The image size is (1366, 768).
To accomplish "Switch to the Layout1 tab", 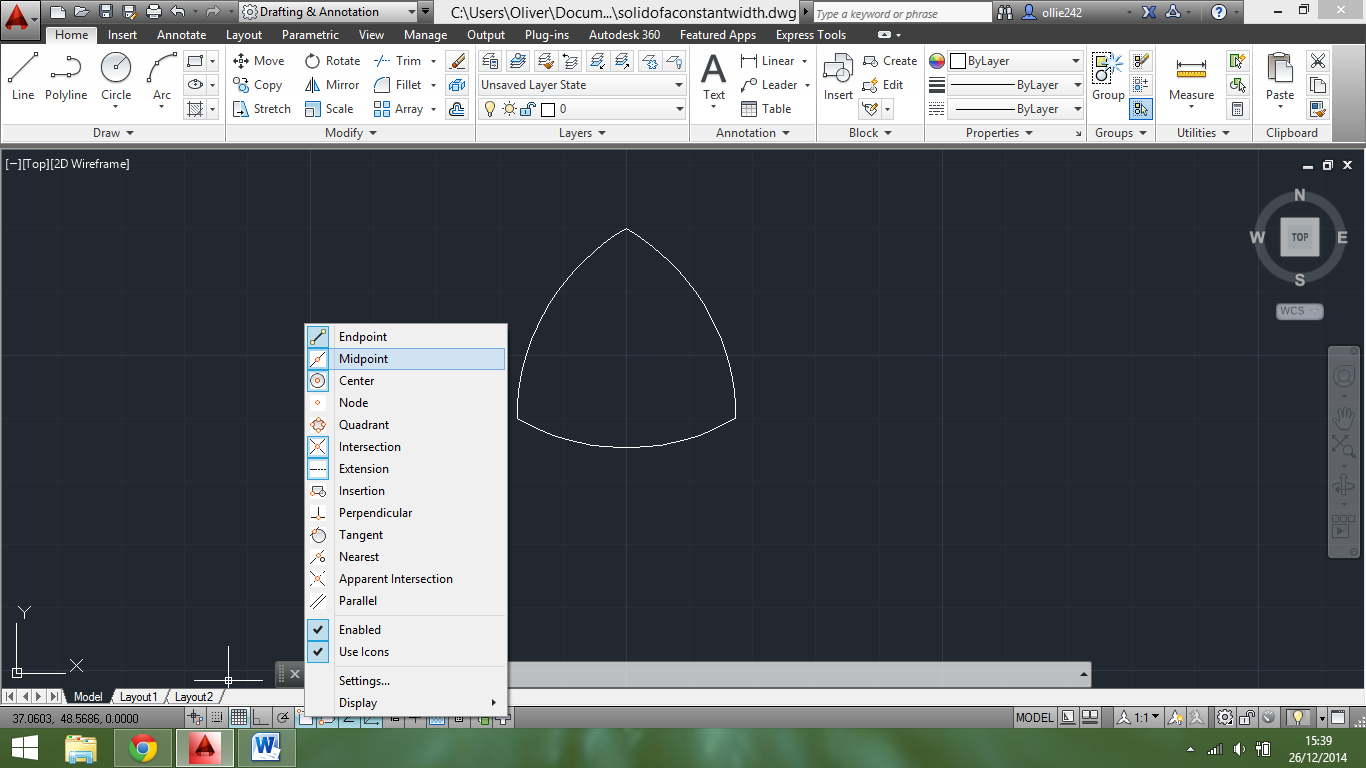I will tap(138, 697).
